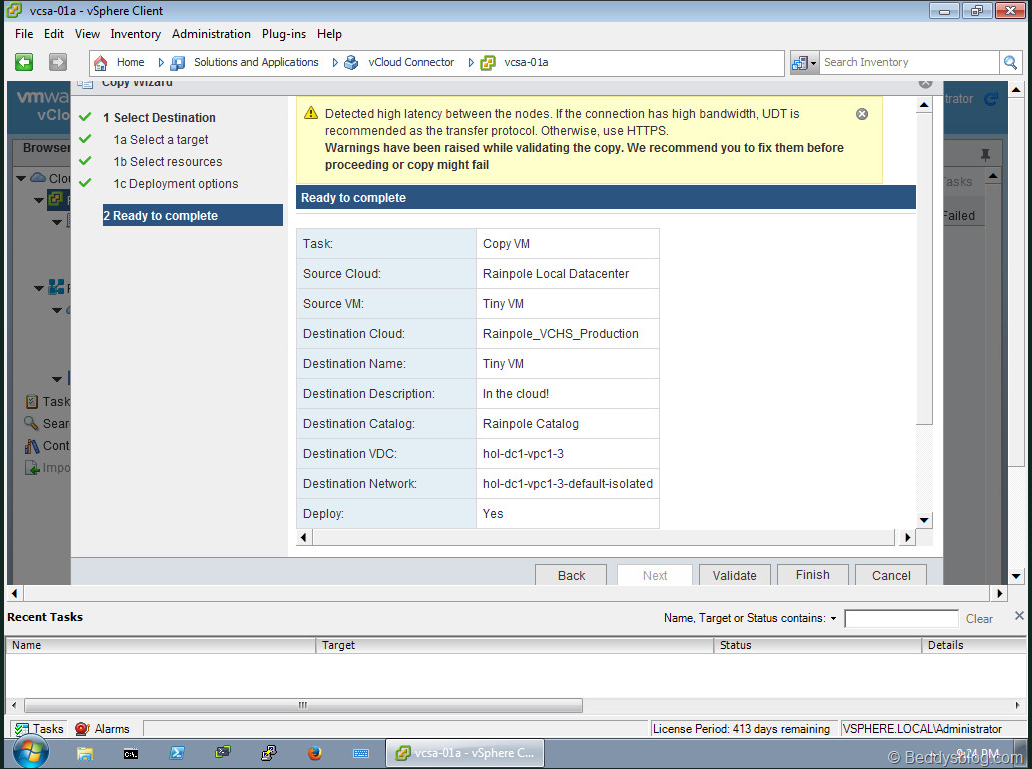Screen dimensions: 1032x769
Task: Click the pin icon above the Tasks panel
Action: point(985,155)
